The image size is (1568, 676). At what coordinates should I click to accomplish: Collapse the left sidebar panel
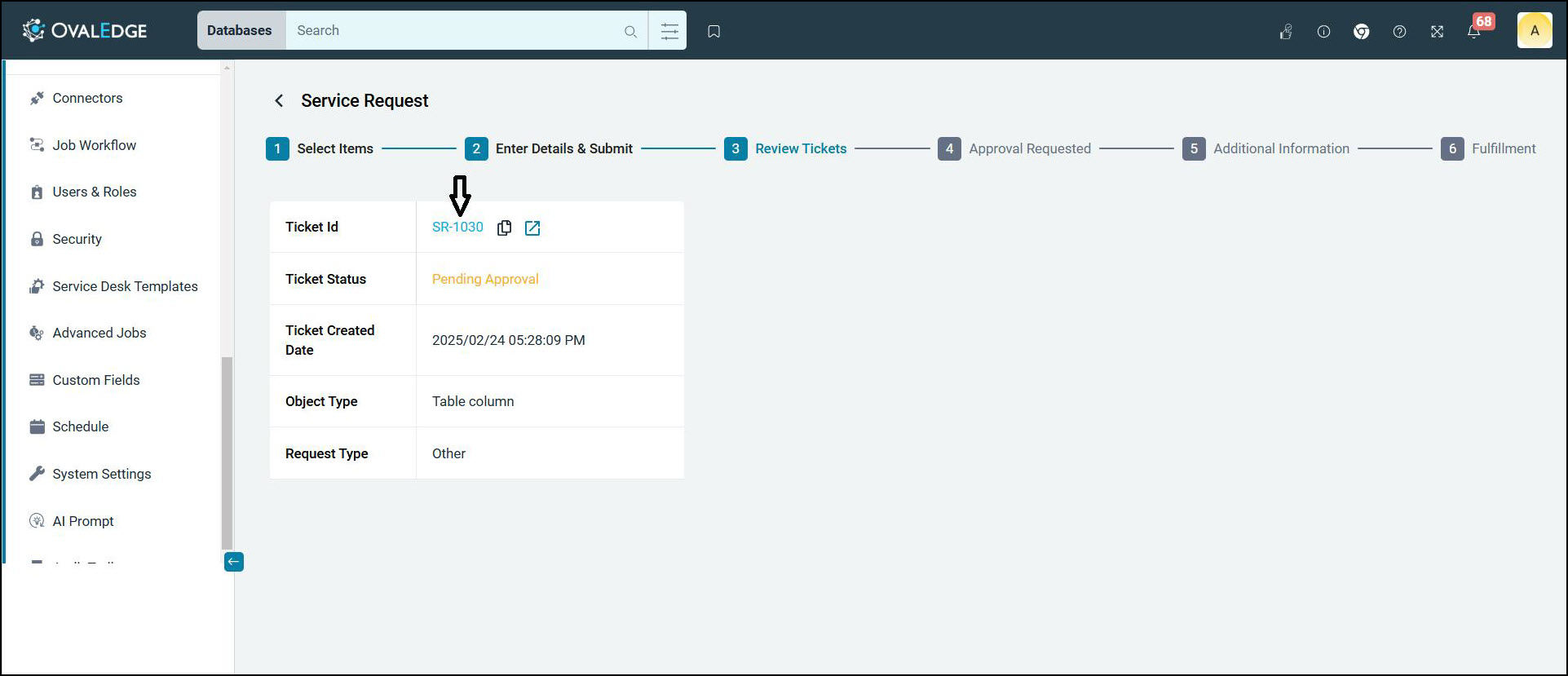[x=233, y=562]
